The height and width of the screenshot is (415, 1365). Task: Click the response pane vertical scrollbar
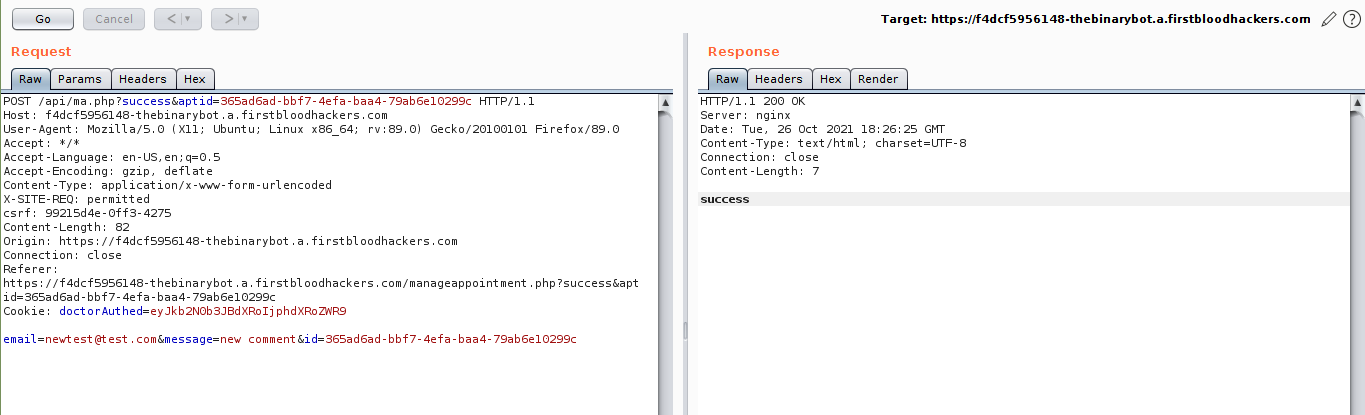[1357, 254]
